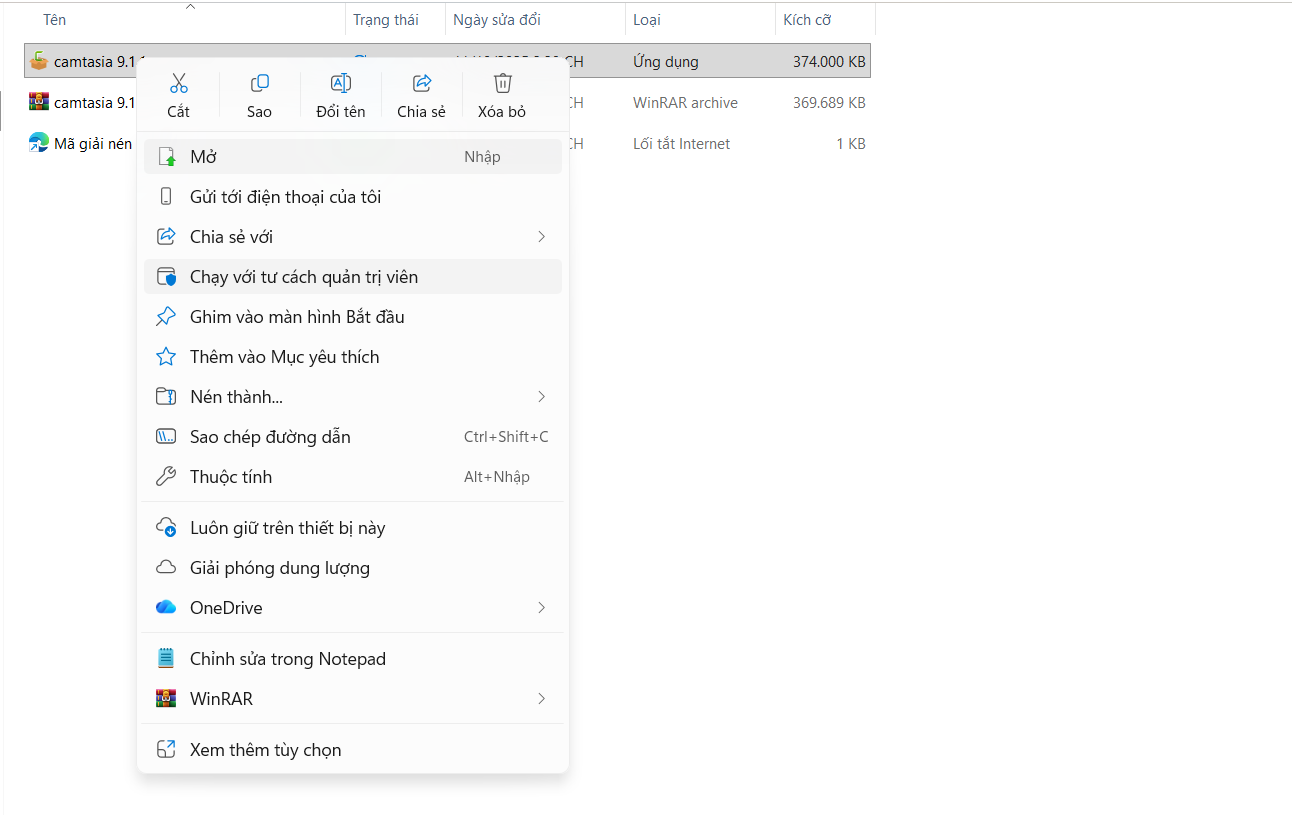The image size is (1292, 815).
Task: Expand the Chia sẻ với submenu arrow
Action: 541,237
